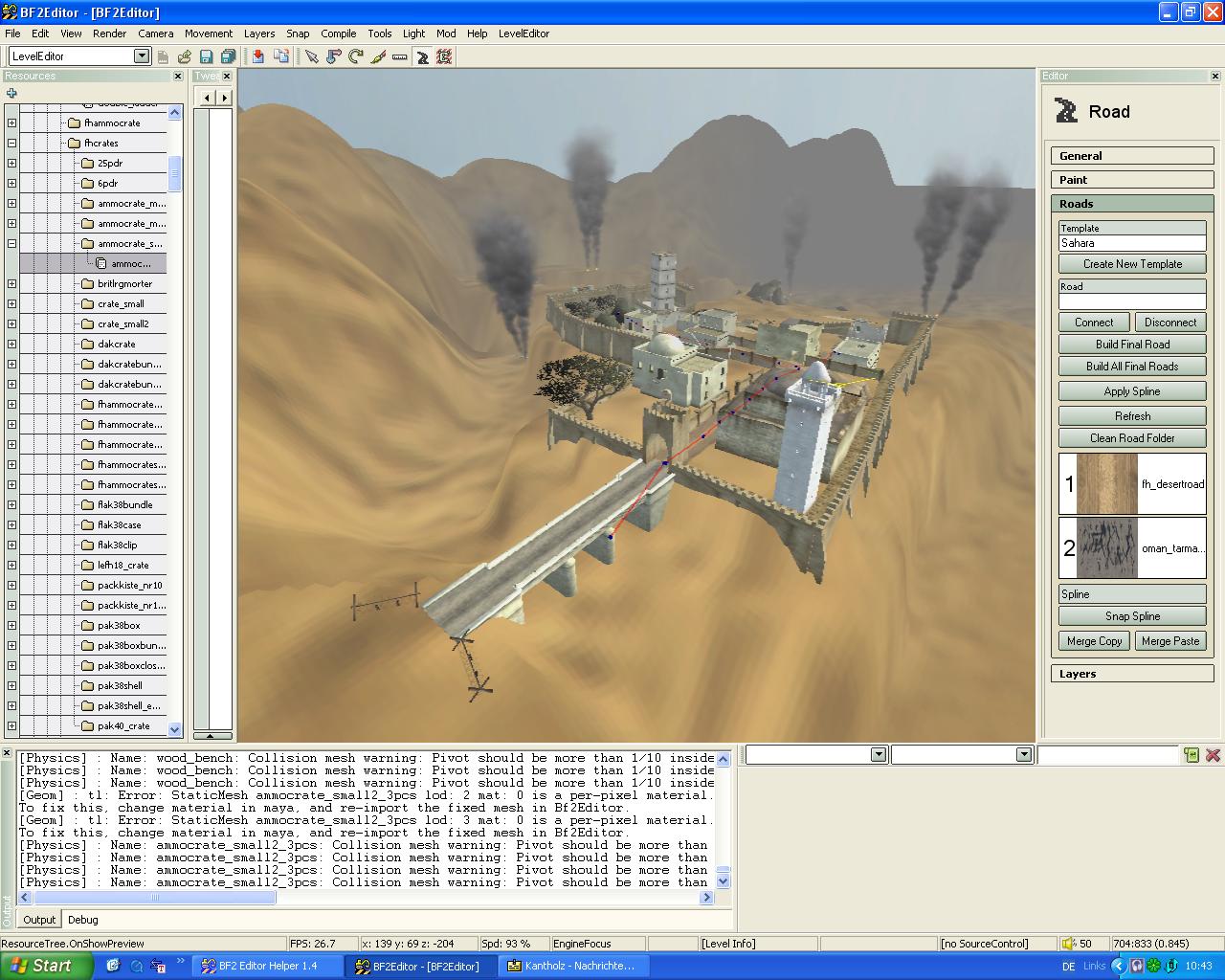This screenshot has height=980, width=1225.
Task: Click the red X icon in console bar
Action: click(x=1213, y=755)
